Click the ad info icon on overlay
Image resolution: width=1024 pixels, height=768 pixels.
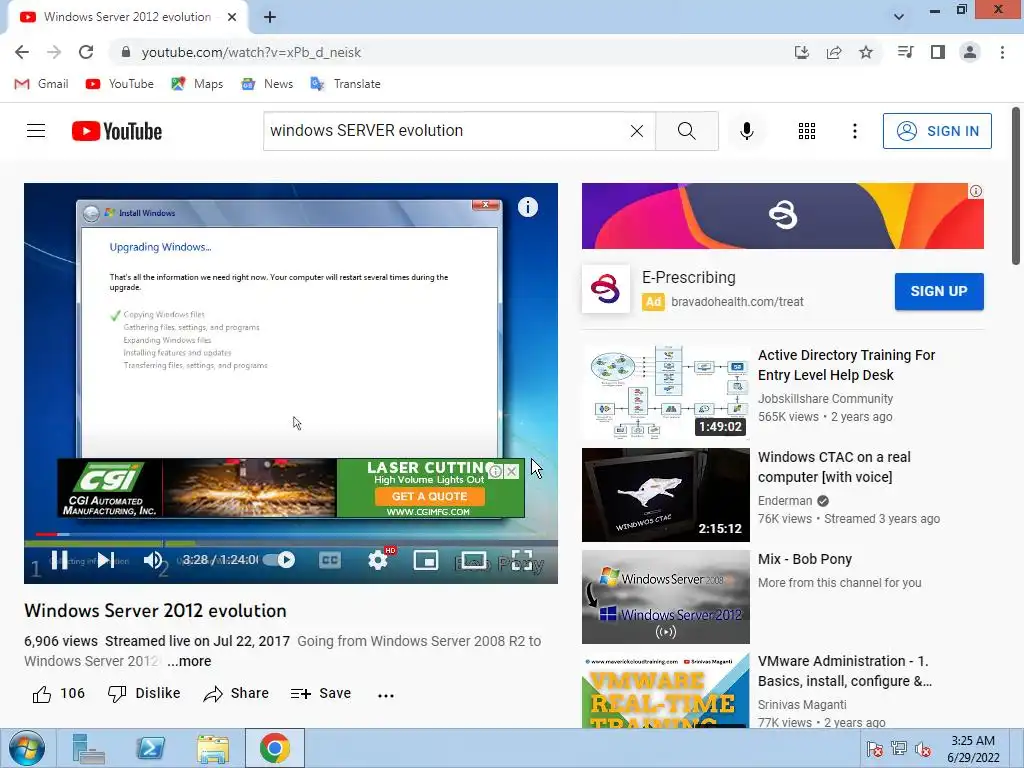[x=496, y=472]
